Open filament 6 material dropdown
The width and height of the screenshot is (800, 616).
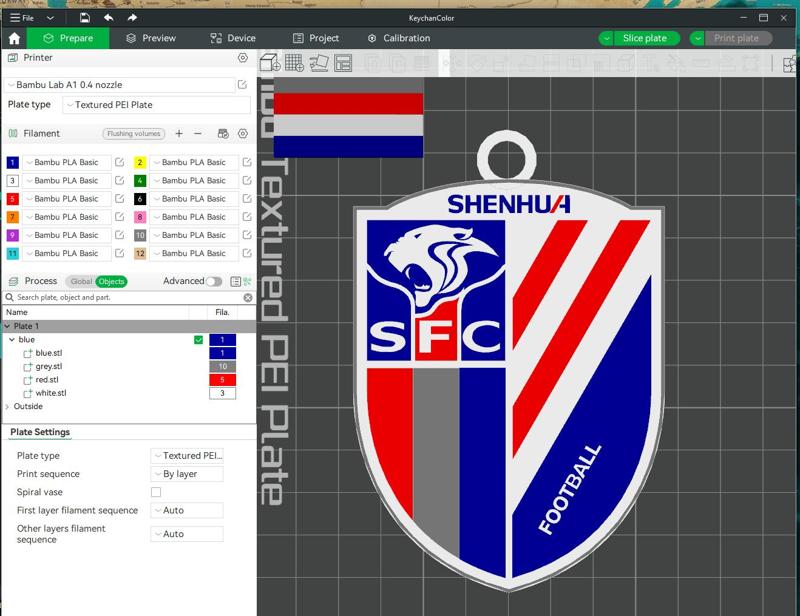pyautogui.click(x=194, y=199)
